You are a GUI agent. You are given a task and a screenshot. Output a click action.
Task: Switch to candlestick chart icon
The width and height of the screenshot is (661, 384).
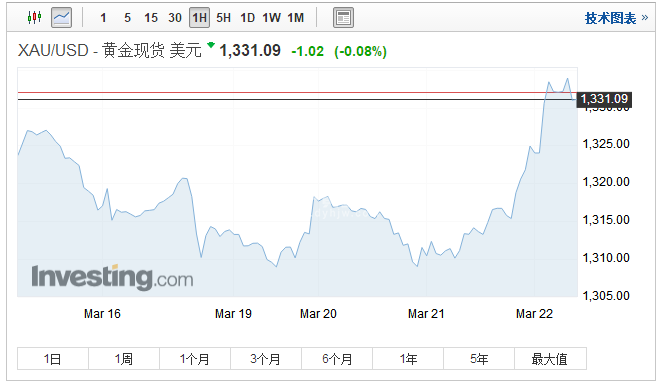tap(34, 18)
